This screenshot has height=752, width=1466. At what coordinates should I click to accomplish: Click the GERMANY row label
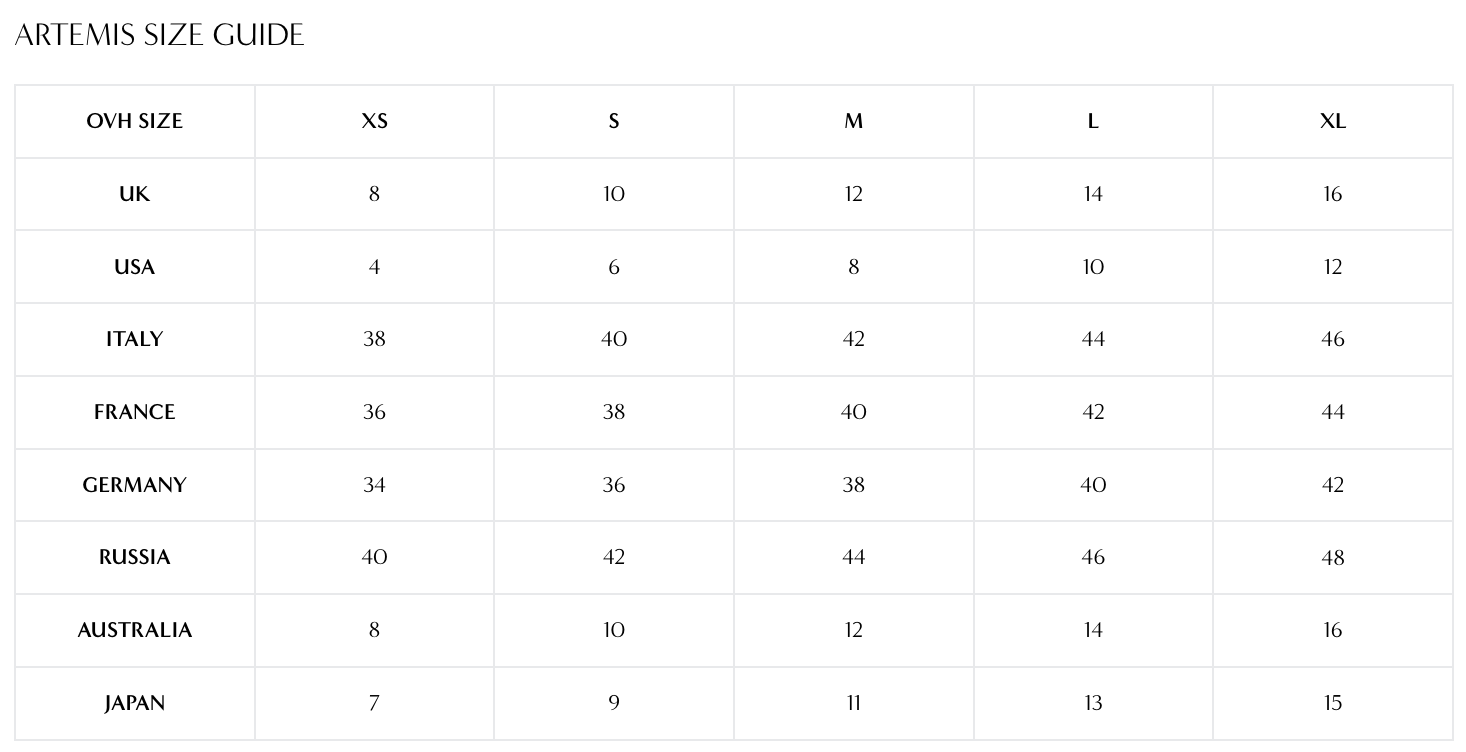click(x=134, y=485)
